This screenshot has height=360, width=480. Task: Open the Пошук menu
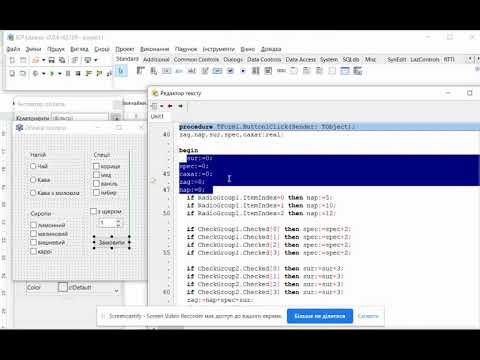(56, 49)
